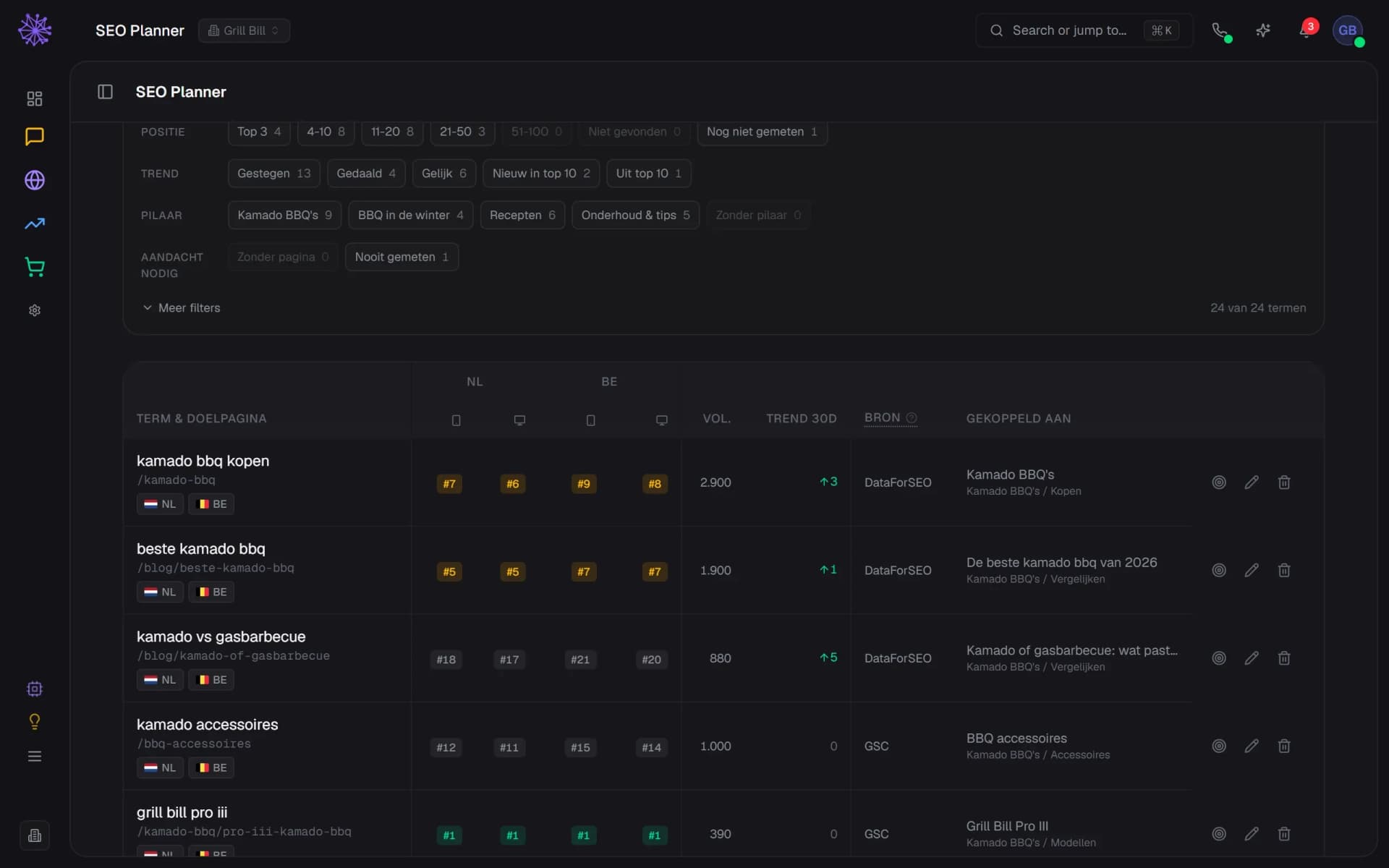The image size is (1389, 868).
Task: Toggle the Recepten pillar filter
Action: (x=522, y=216)
